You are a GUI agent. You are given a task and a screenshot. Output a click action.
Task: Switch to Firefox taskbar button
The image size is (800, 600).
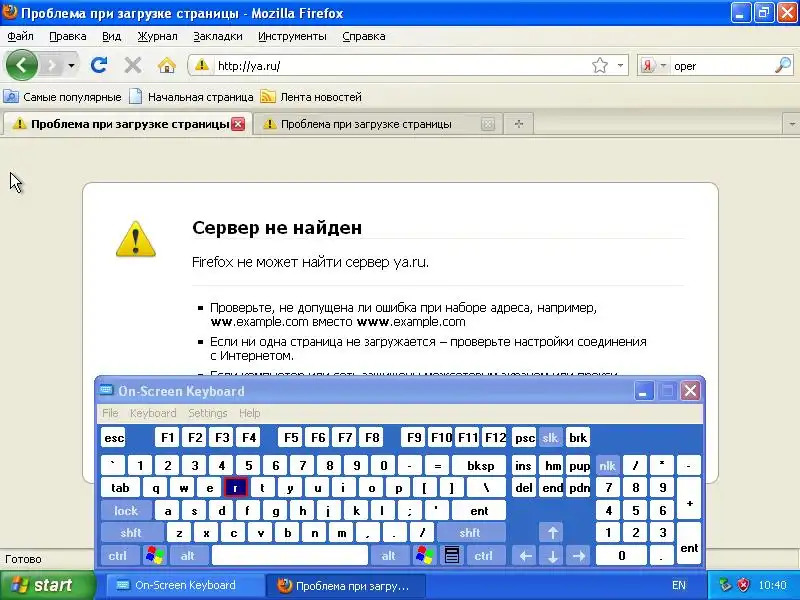coord(346,585)
